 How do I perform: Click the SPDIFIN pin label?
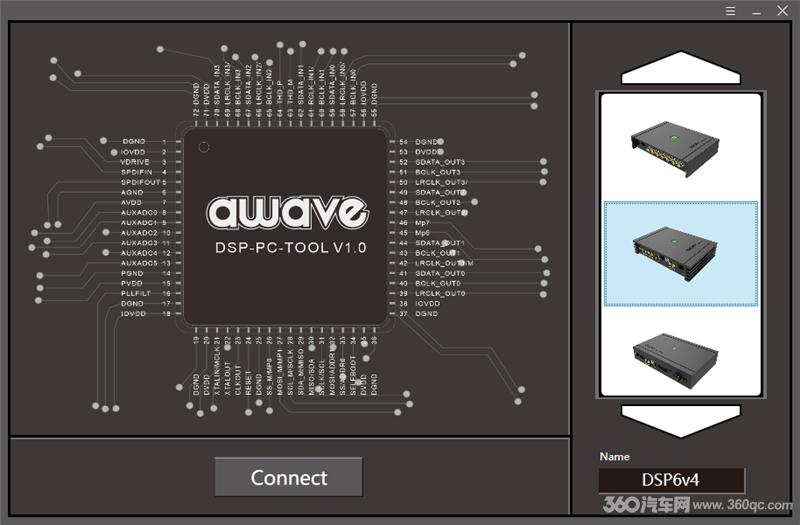click(137, 172)
